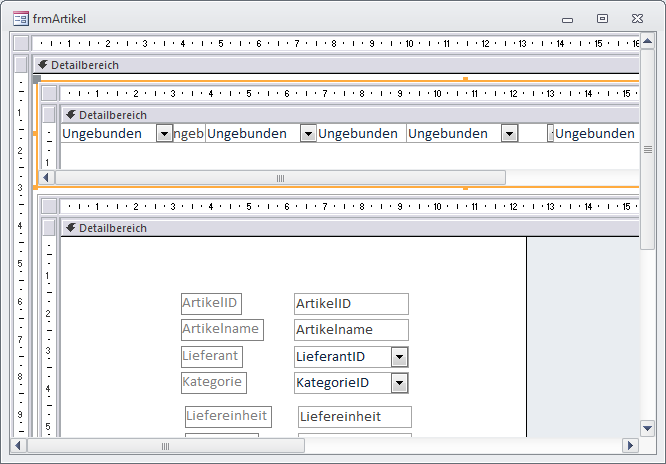Click the first Ungebunden combo box arrow
The image size is (666, 464).
click(x=164, y=134)
